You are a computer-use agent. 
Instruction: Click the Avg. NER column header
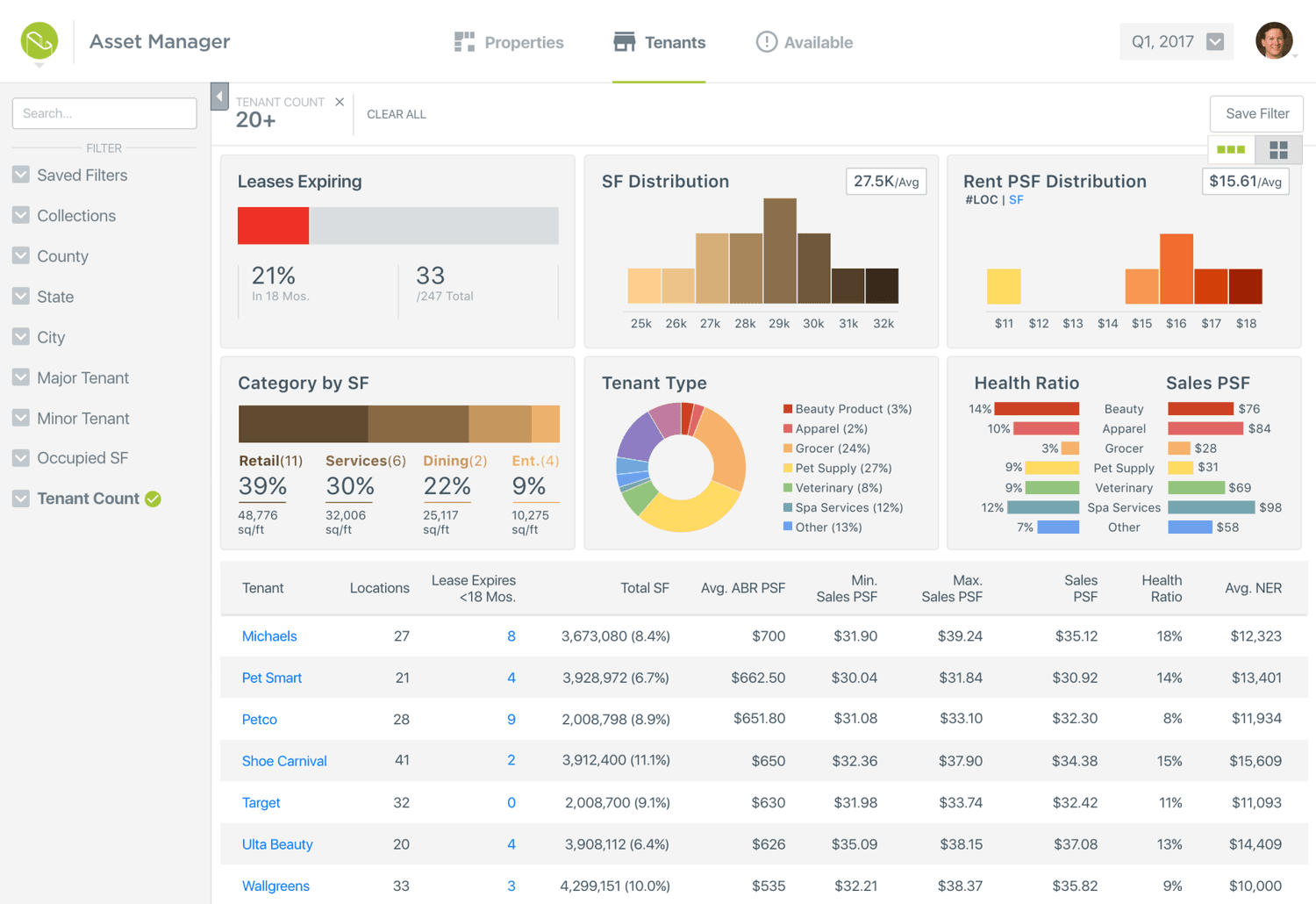pyautogui.click(x=1253, y=588)
